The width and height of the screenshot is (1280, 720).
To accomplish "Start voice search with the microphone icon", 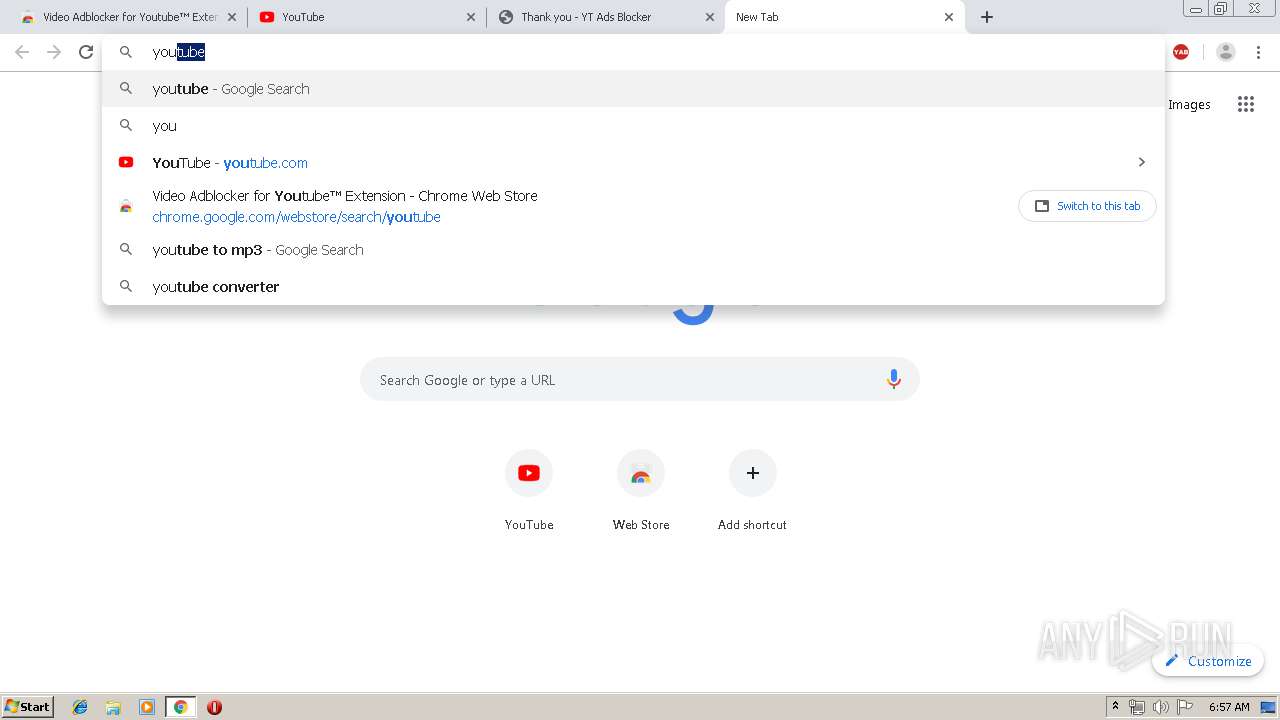I will 894,380.
